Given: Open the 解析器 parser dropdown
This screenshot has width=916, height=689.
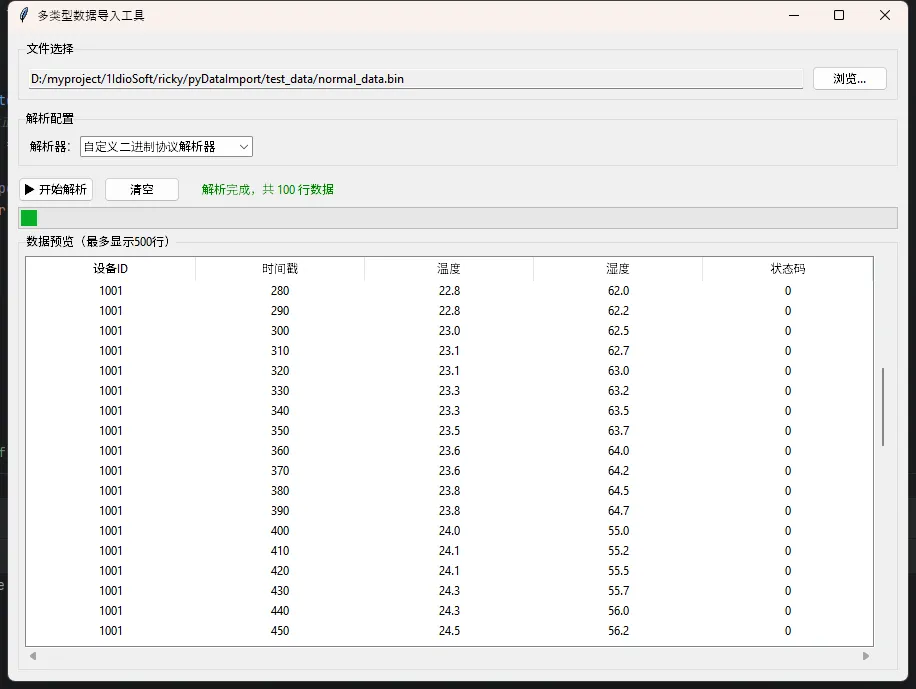Looking at the screenshot, I should tap(166, 147).
